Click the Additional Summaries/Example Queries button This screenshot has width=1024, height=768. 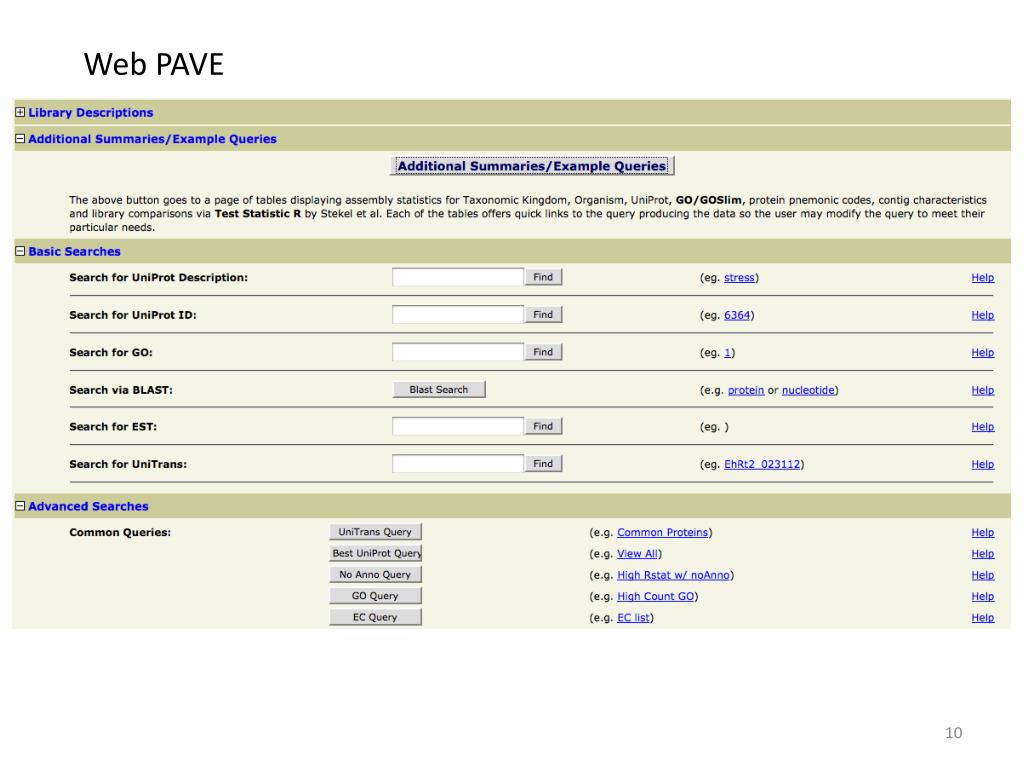click(x=532, y=166)
